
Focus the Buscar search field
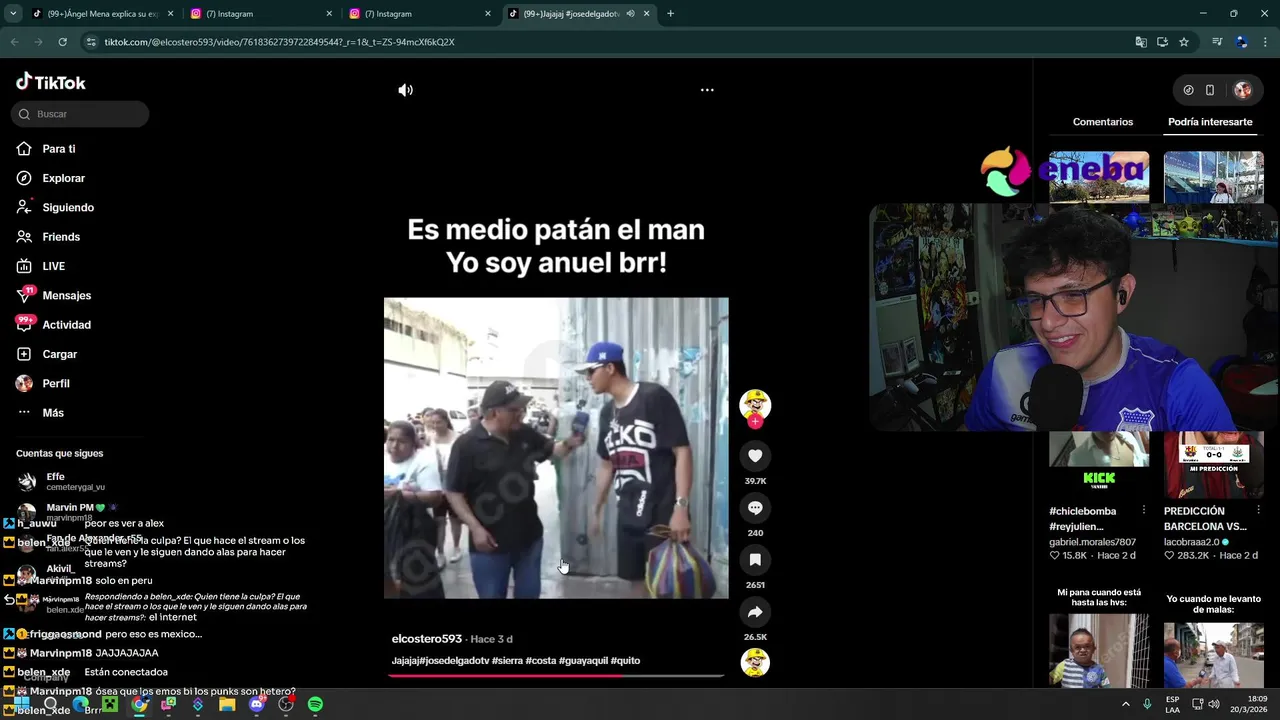80,114
